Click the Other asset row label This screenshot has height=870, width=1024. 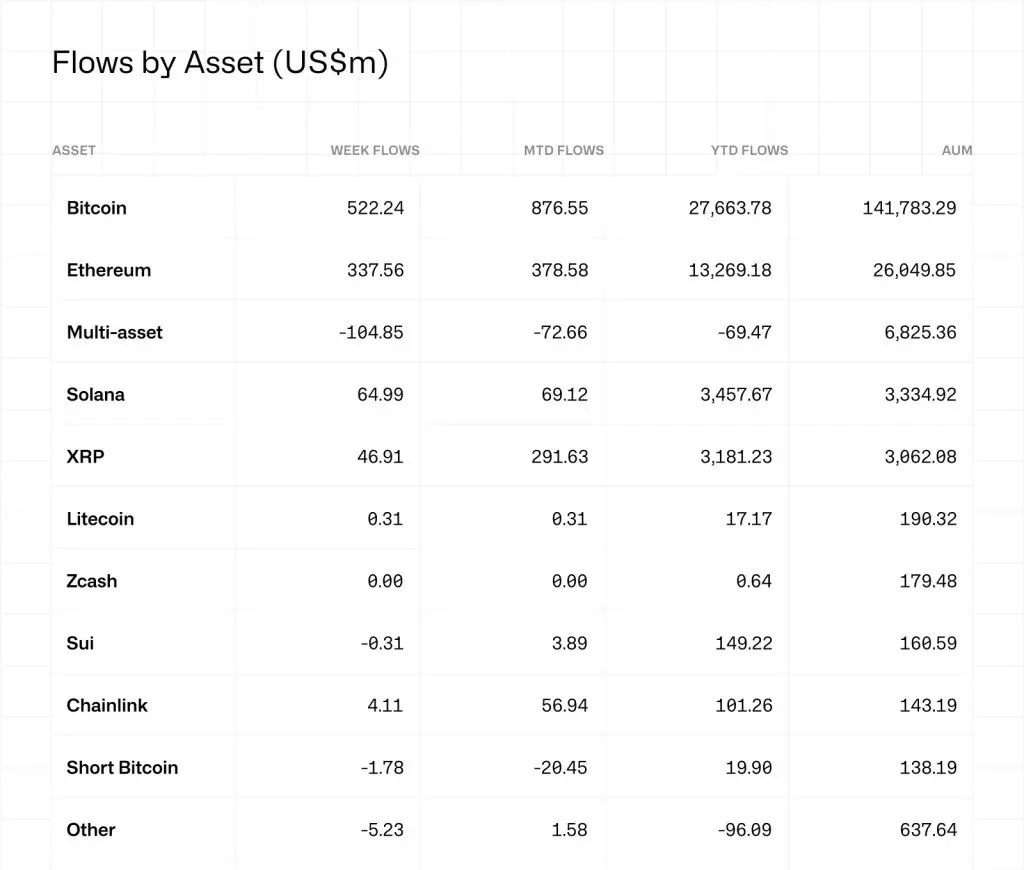click(x=91, y=830)
